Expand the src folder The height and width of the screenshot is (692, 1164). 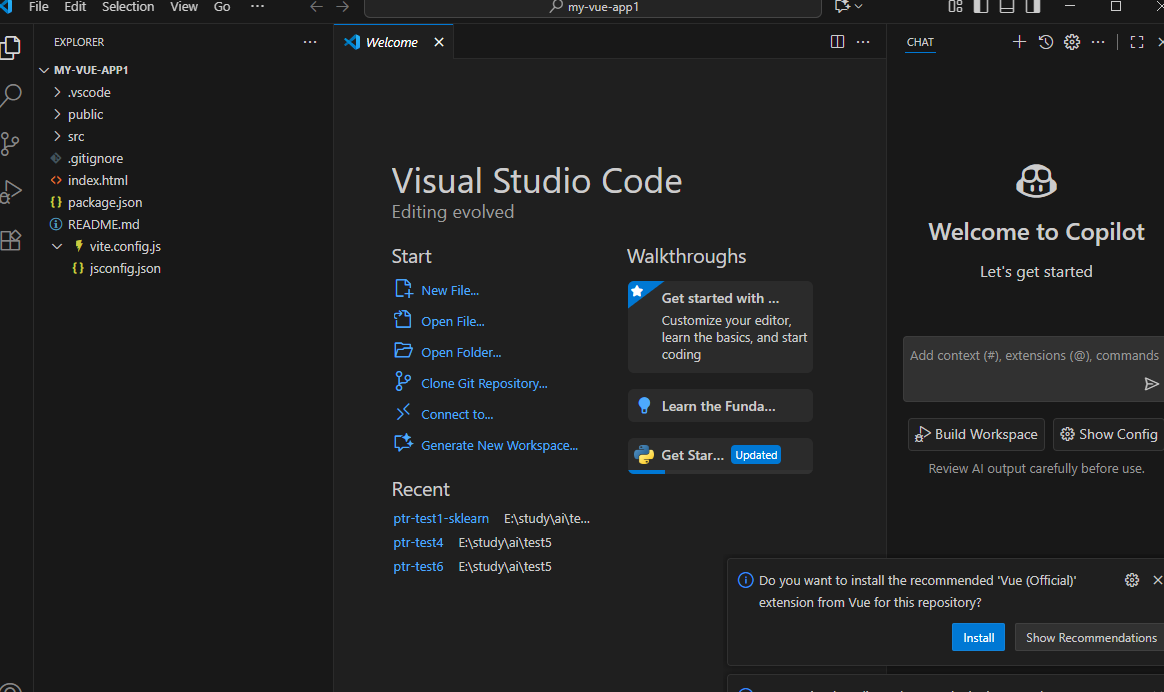pyautogui.click(x=57, y=136)
